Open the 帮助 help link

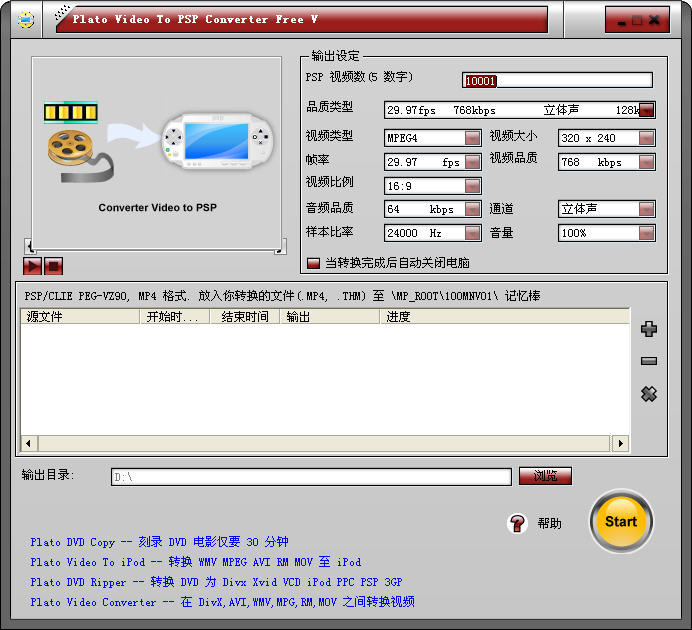coord(549,524)
